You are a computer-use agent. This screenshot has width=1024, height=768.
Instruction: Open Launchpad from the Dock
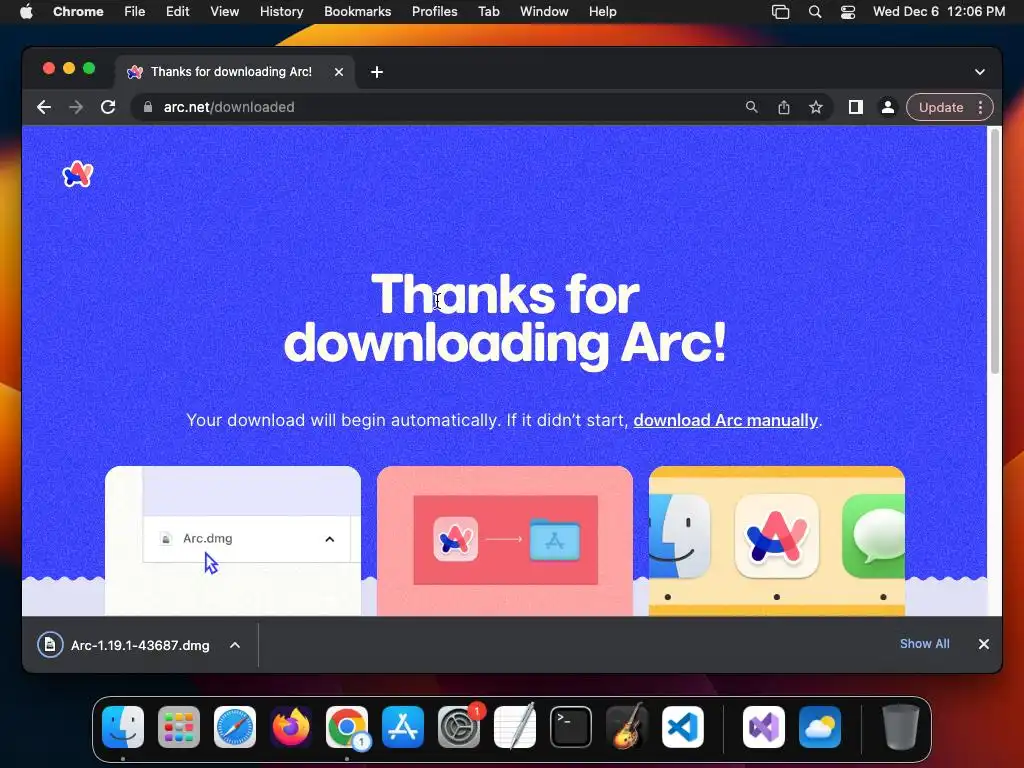pos(179,727)
